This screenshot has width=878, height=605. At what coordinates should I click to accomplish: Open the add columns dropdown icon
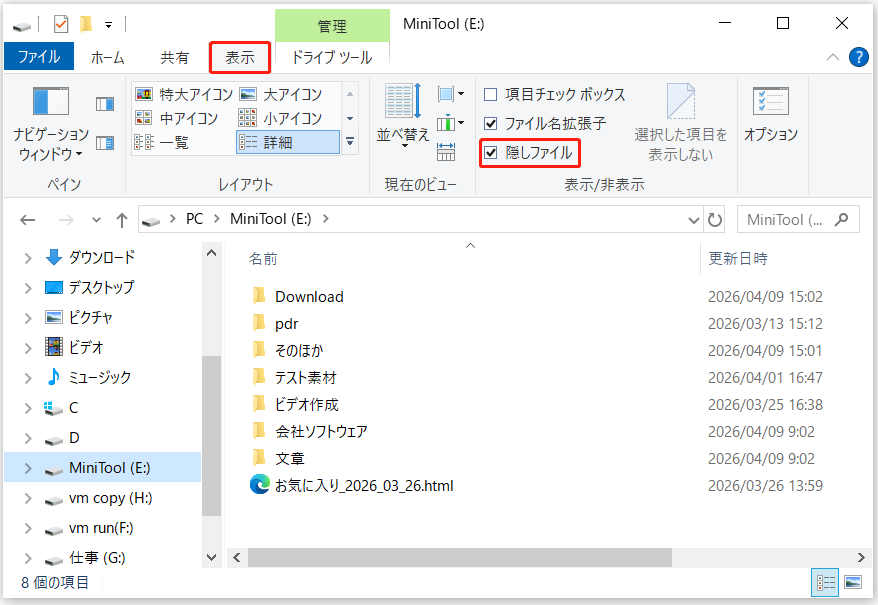coord(451,123)
